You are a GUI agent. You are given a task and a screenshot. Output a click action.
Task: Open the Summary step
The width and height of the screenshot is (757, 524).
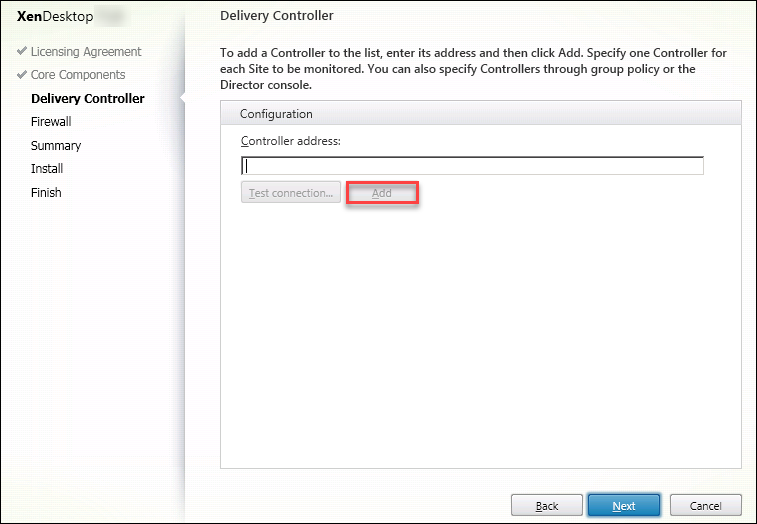(x=56, y=145)
